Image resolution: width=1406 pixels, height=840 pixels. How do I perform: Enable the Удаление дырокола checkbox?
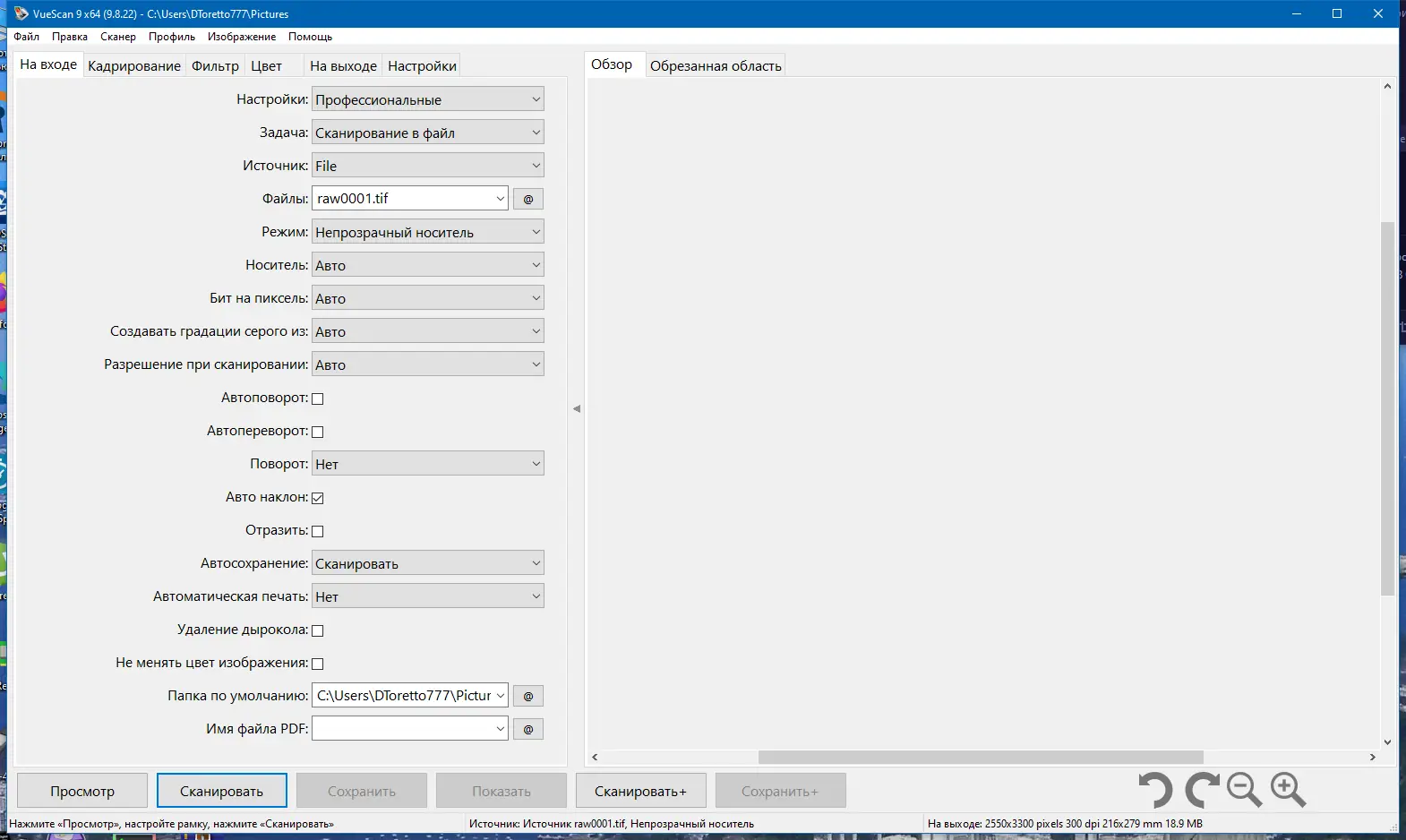(x=317, y=630)
